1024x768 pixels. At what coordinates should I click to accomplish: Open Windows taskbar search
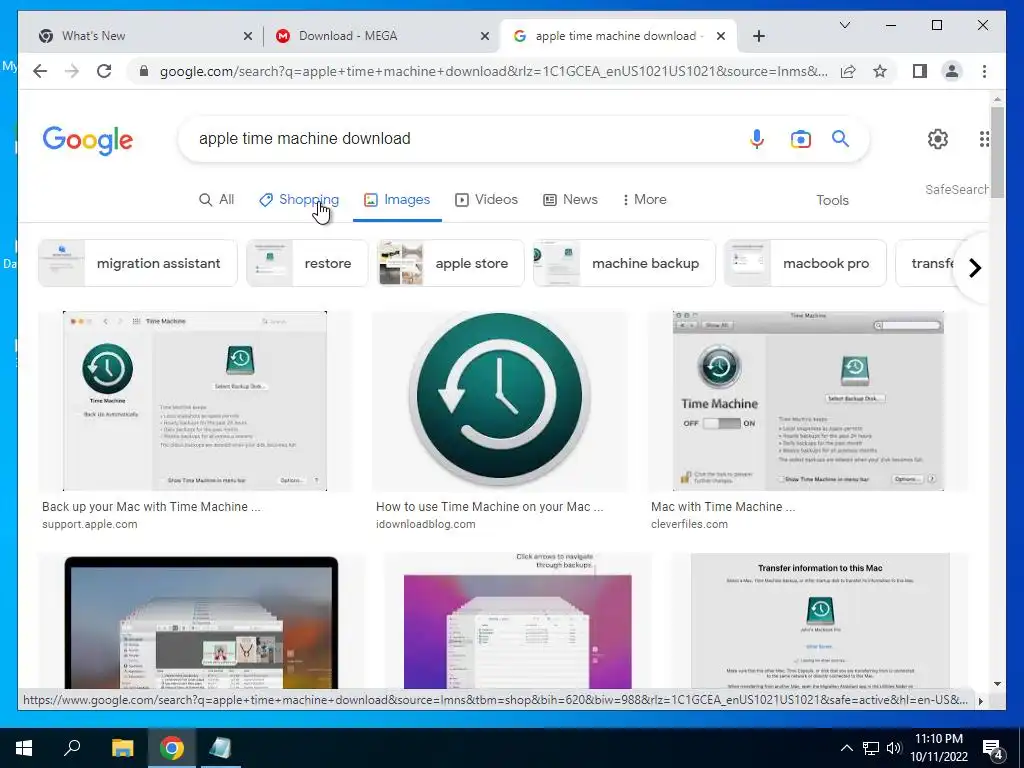[x=72, y=747]
